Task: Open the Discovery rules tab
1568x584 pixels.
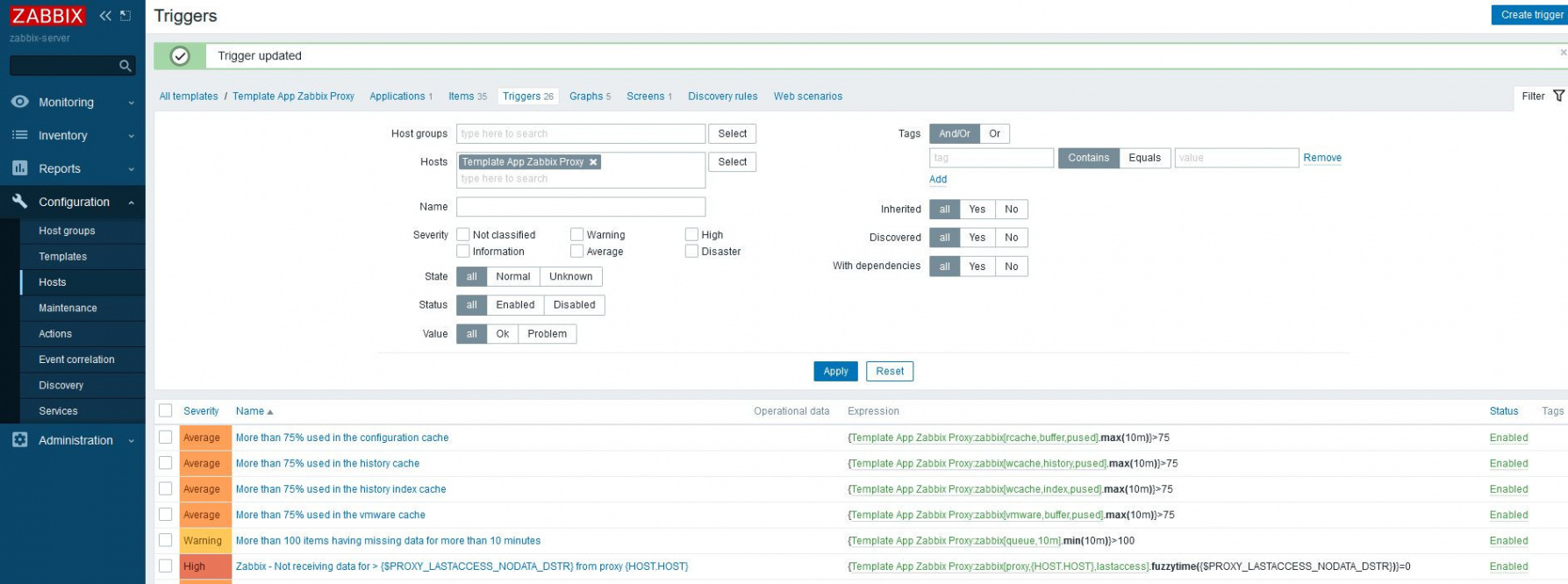Action: point(722,96)
